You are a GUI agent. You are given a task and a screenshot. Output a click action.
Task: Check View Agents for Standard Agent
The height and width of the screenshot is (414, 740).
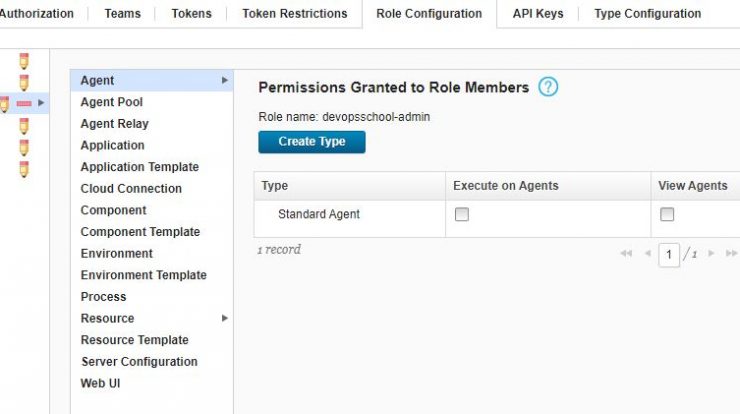point(667,214)
